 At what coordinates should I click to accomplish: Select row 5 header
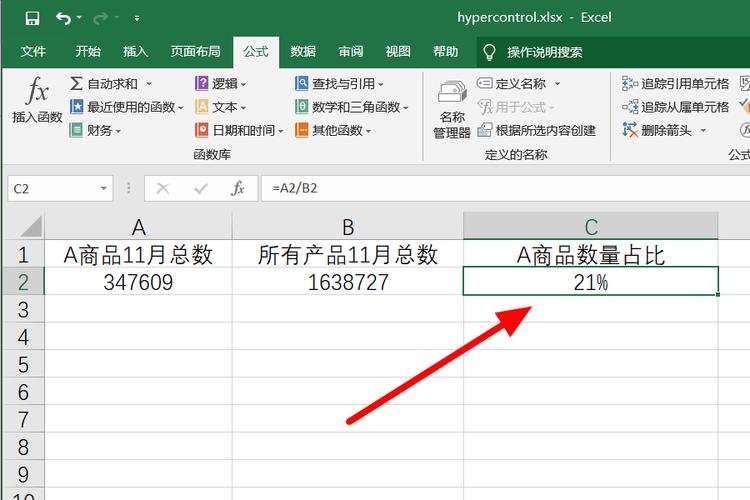pos(23,364)
